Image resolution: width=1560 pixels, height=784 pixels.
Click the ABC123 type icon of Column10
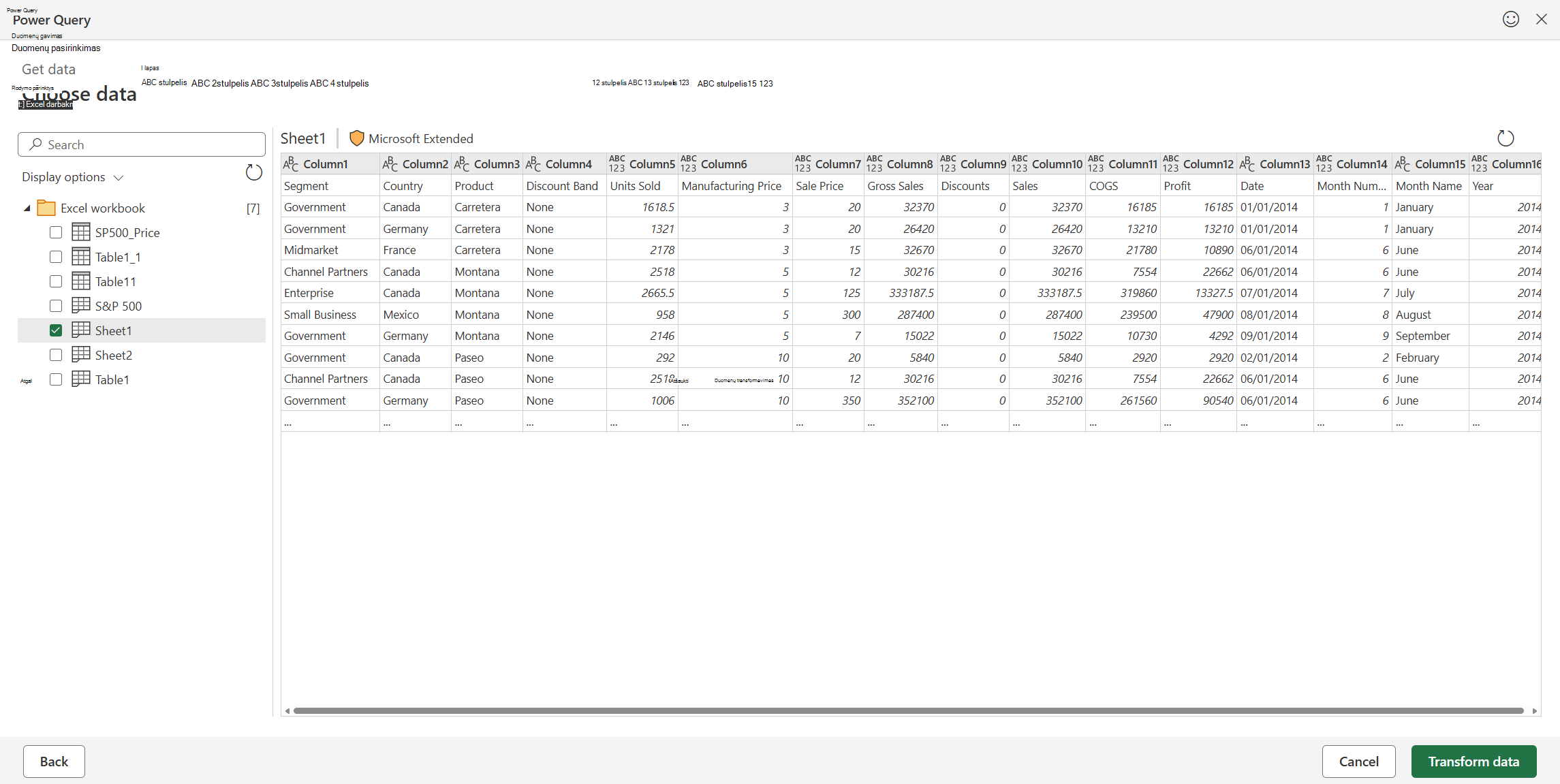tap(1019, 164)
